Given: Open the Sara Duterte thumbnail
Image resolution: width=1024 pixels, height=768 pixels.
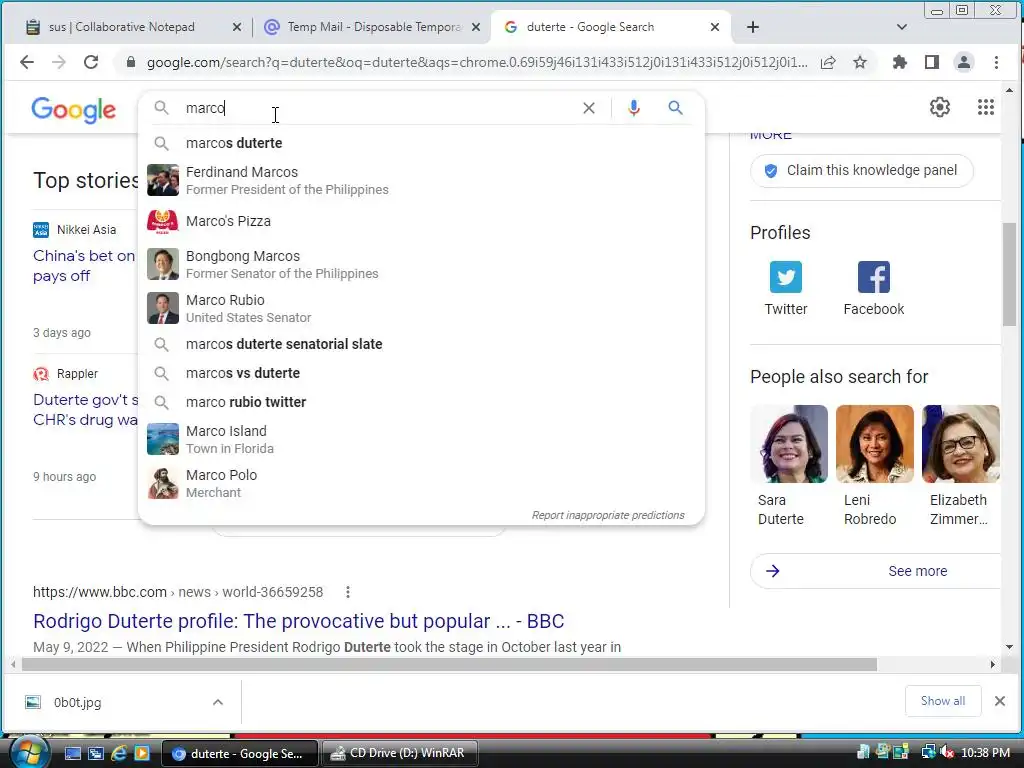Looking at the screenshot, I should (789, 444).
